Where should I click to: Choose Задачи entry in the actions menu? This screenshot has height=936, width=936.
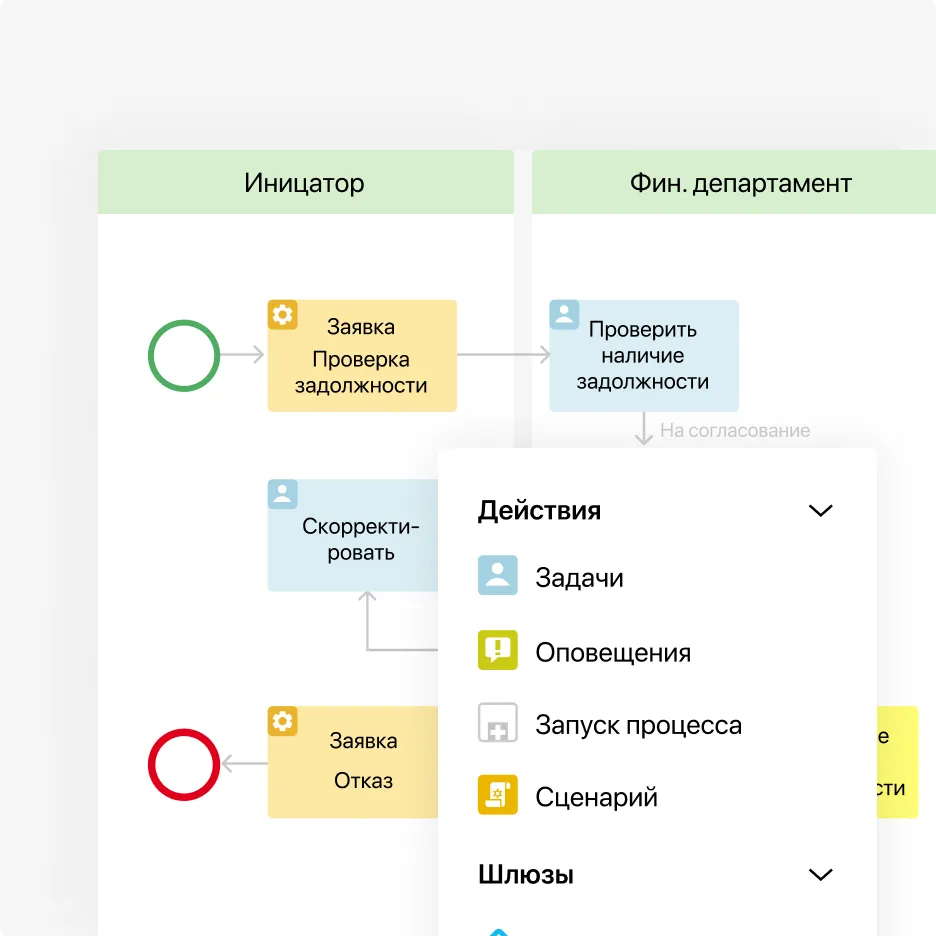pyautogui.click(x=581, y=577)
